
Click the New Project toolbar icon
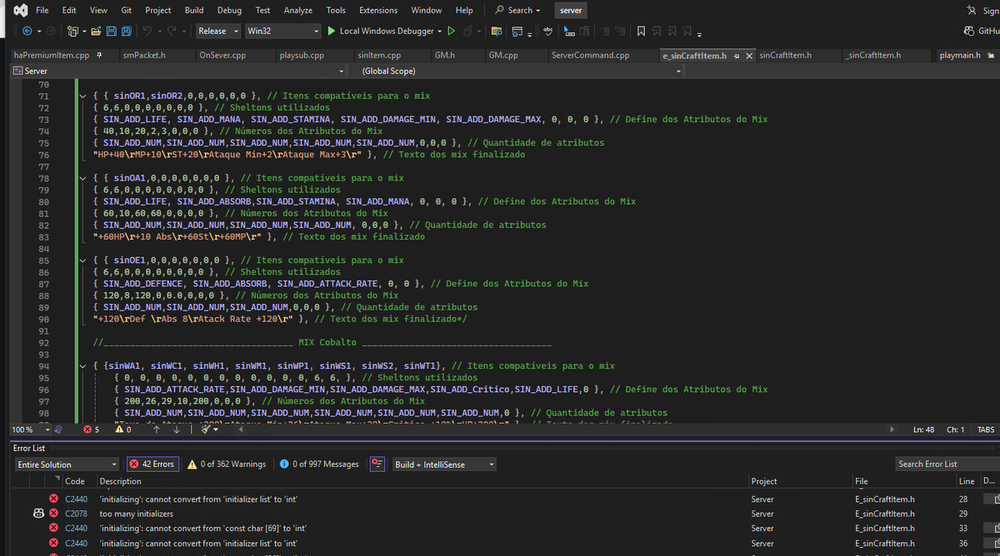(x=73, y=31)
